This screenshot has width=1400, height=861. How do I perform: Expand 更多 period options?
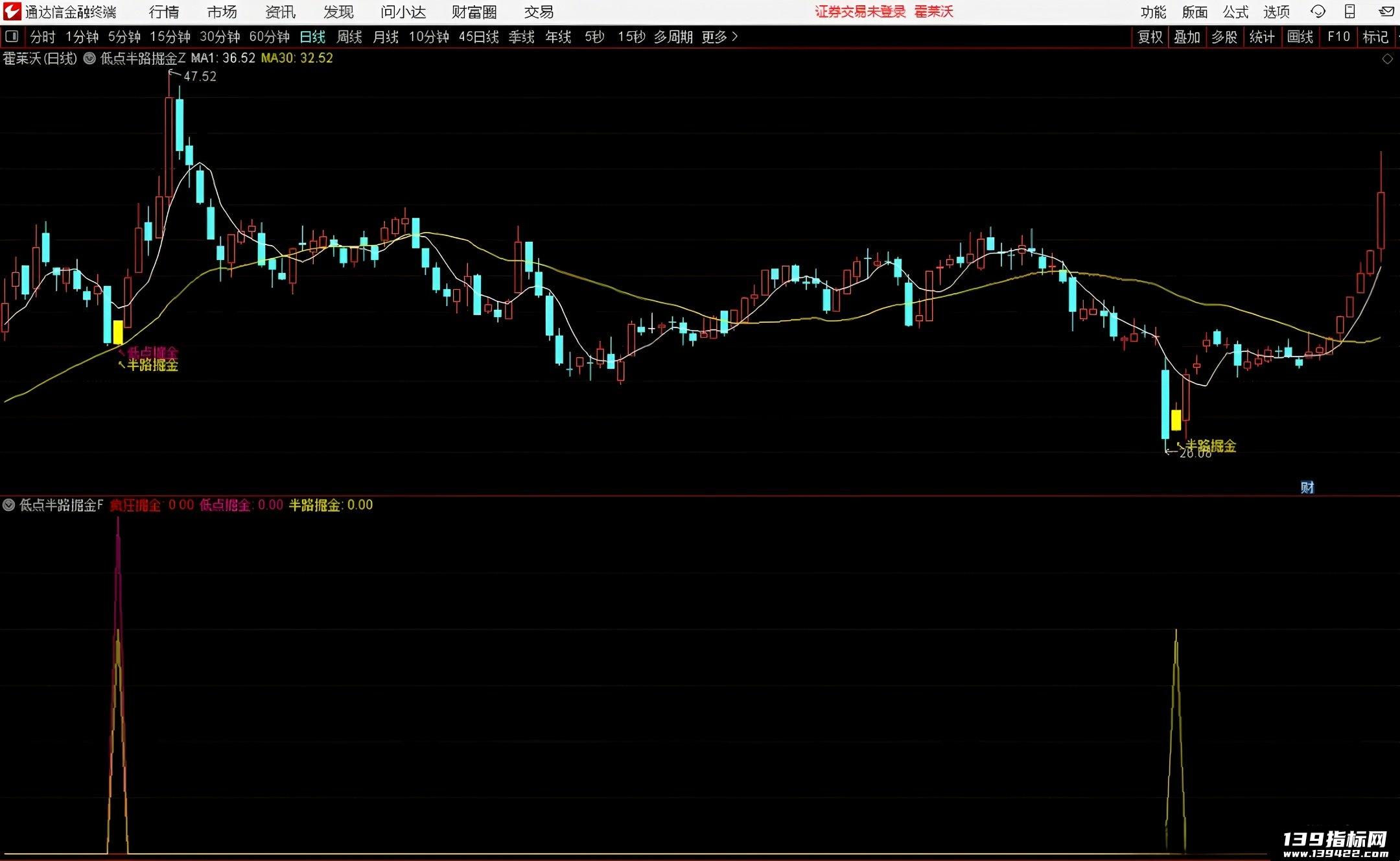pyautogui.click(x=719, y=37)
